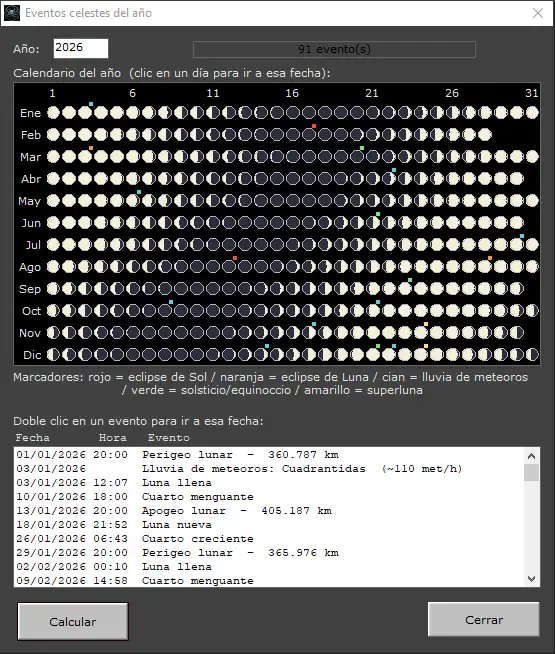Click the Calcular button

coord(73,621)
